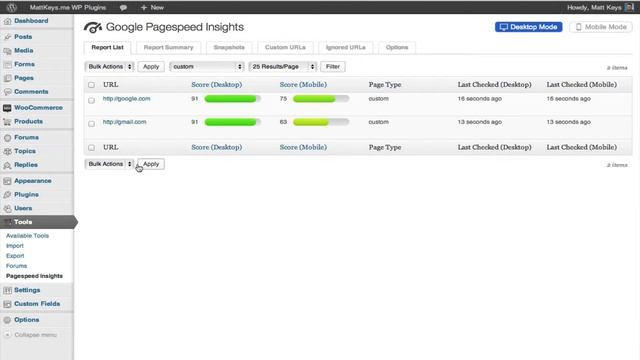The width and height of the screenshot is (640, 360).
Task: Click the Custom Fields sidebar icon
Action: point(7,304)
